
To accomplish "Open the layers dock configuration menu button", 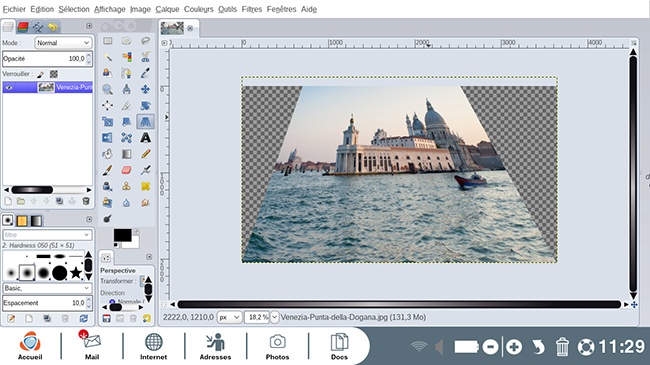I will pos(89,26).
